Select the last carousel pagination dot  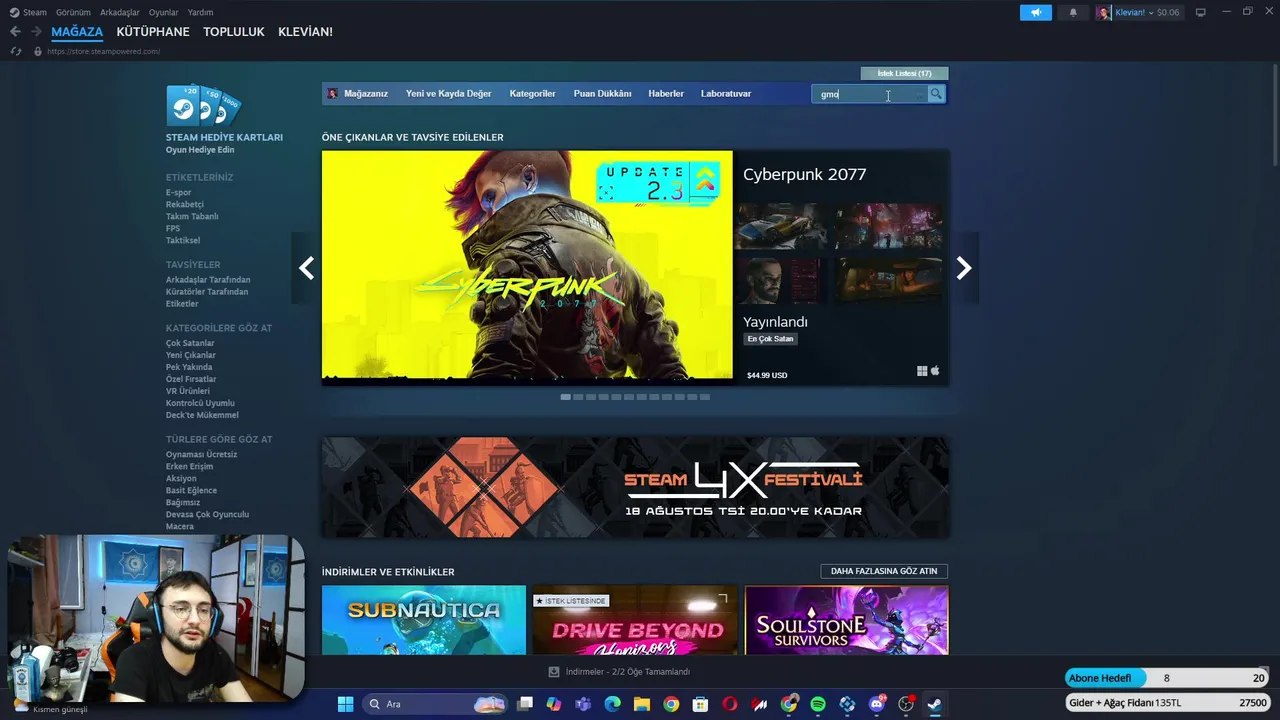point(705,397)
